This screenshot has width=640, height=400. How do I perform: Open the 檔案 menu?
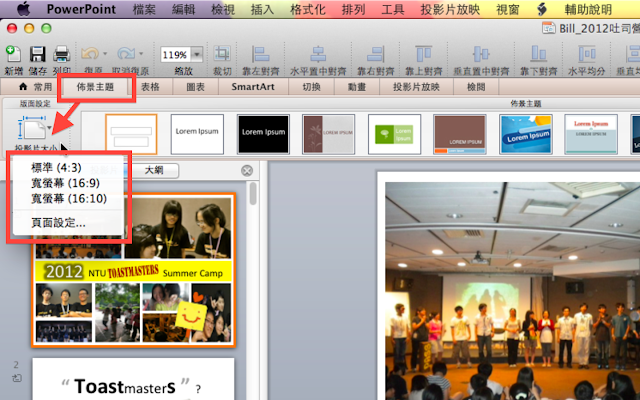(144, 9)
